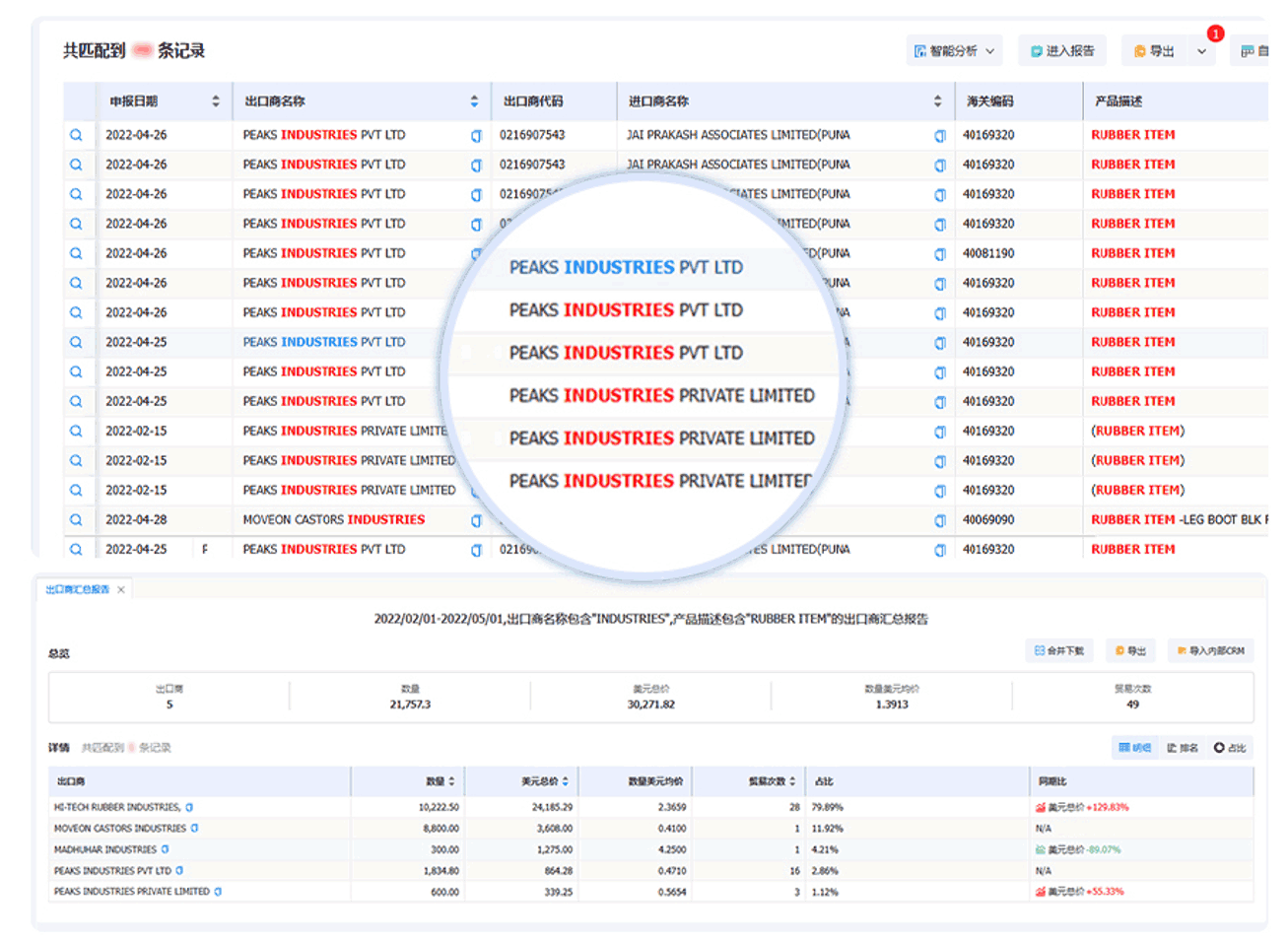Close the 出口商汇总报告 tab
Image resolution: width=1288 pixels, height=941 pixels.
tap(121, 589)
